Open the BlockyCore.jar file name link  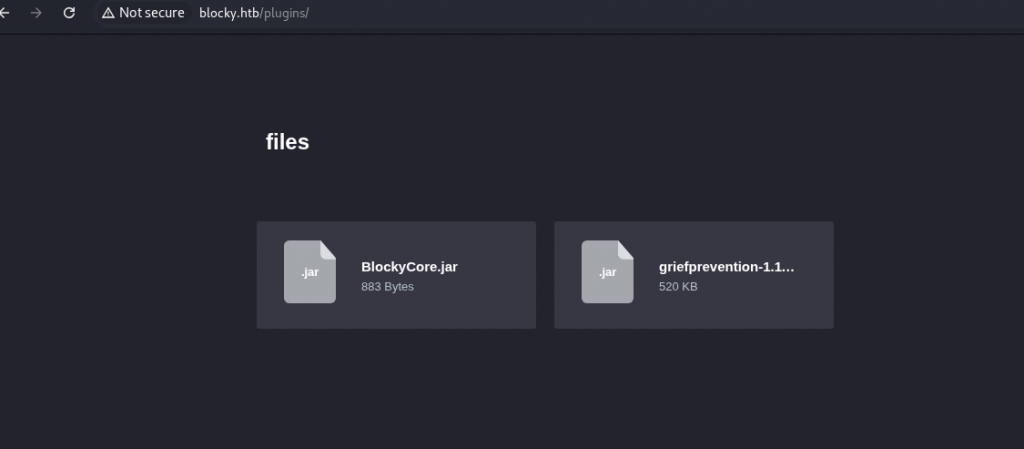coord(409,266)
